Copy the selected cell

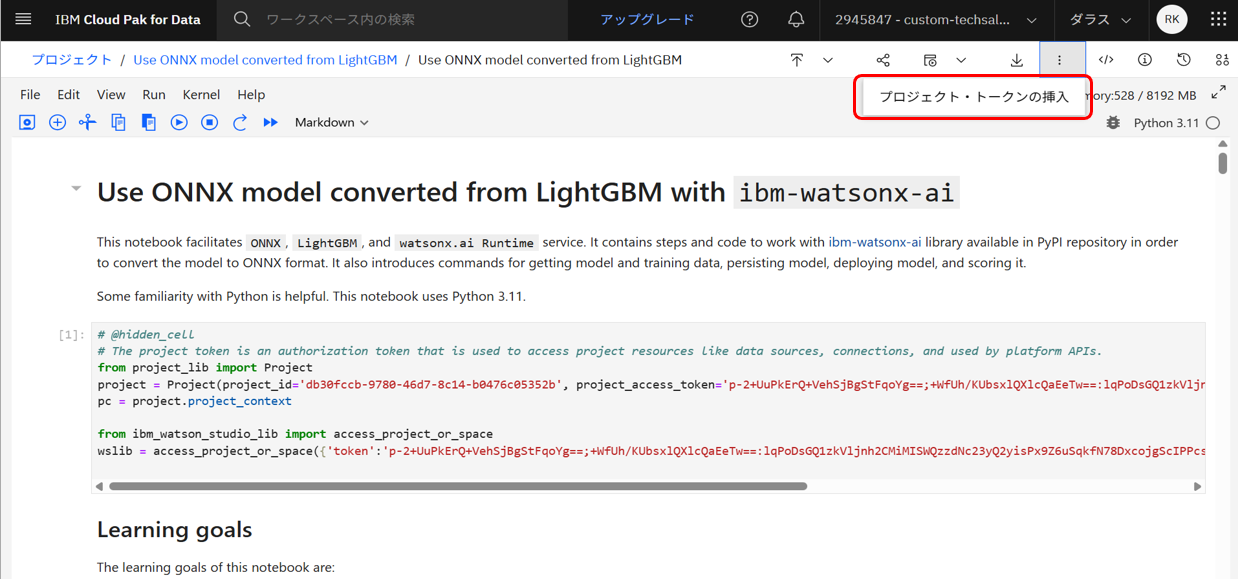(x=118, y=122)
